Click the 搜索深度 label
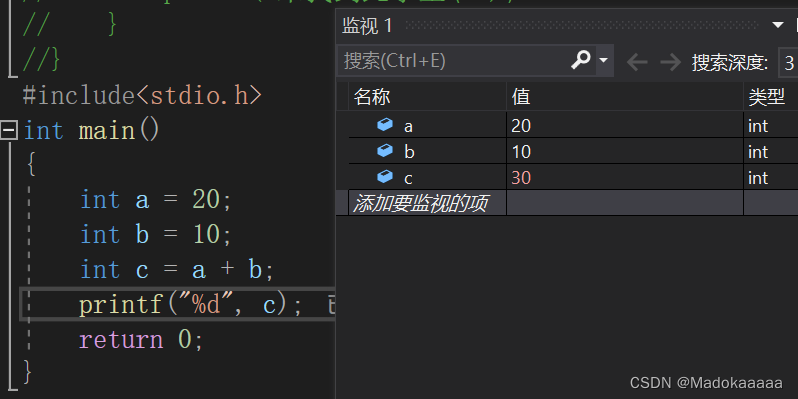The width and height of the screenshot is (798, 399). tap(730, 63)
